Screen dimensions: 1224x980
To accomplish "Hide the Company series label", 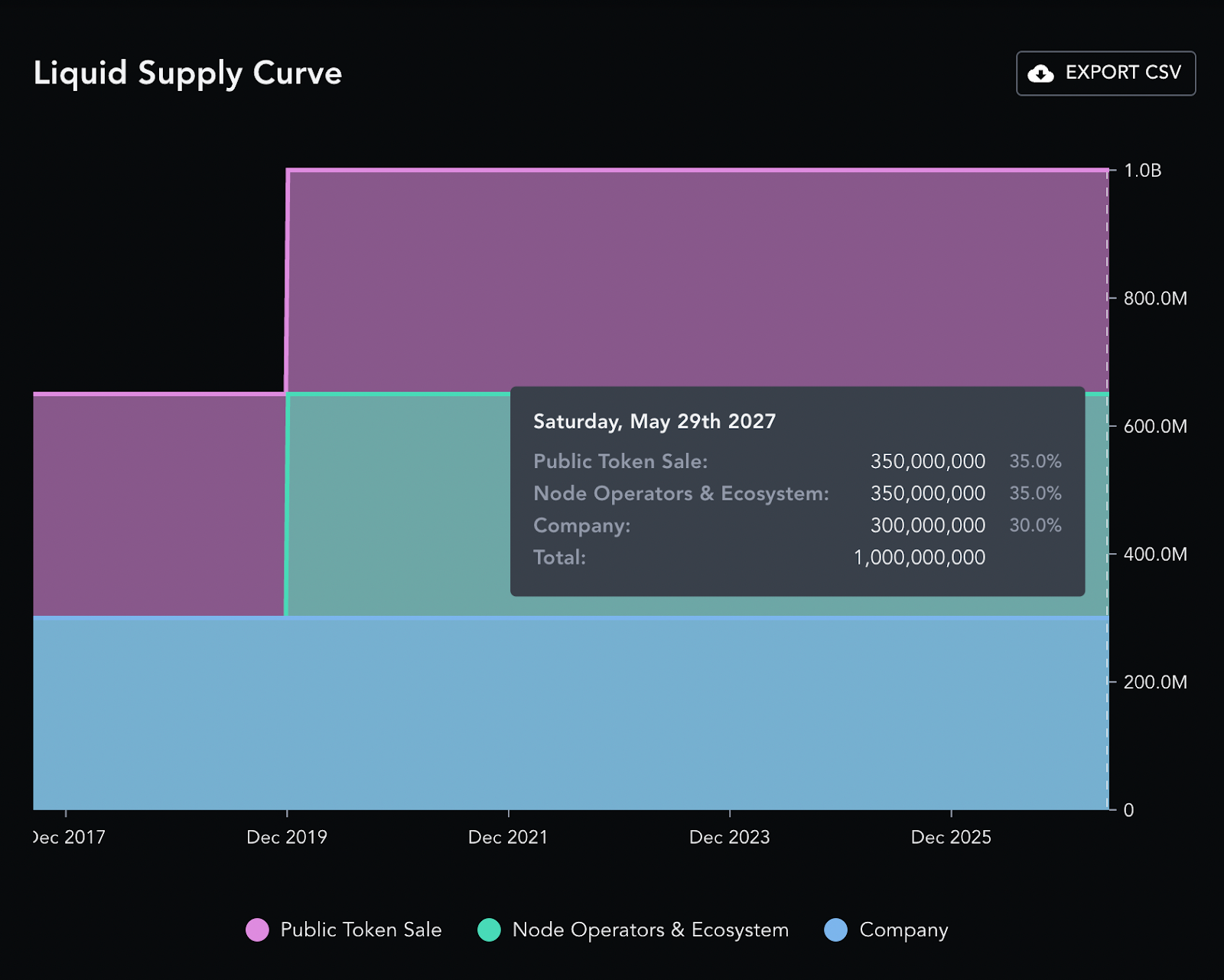I will 903,930.
